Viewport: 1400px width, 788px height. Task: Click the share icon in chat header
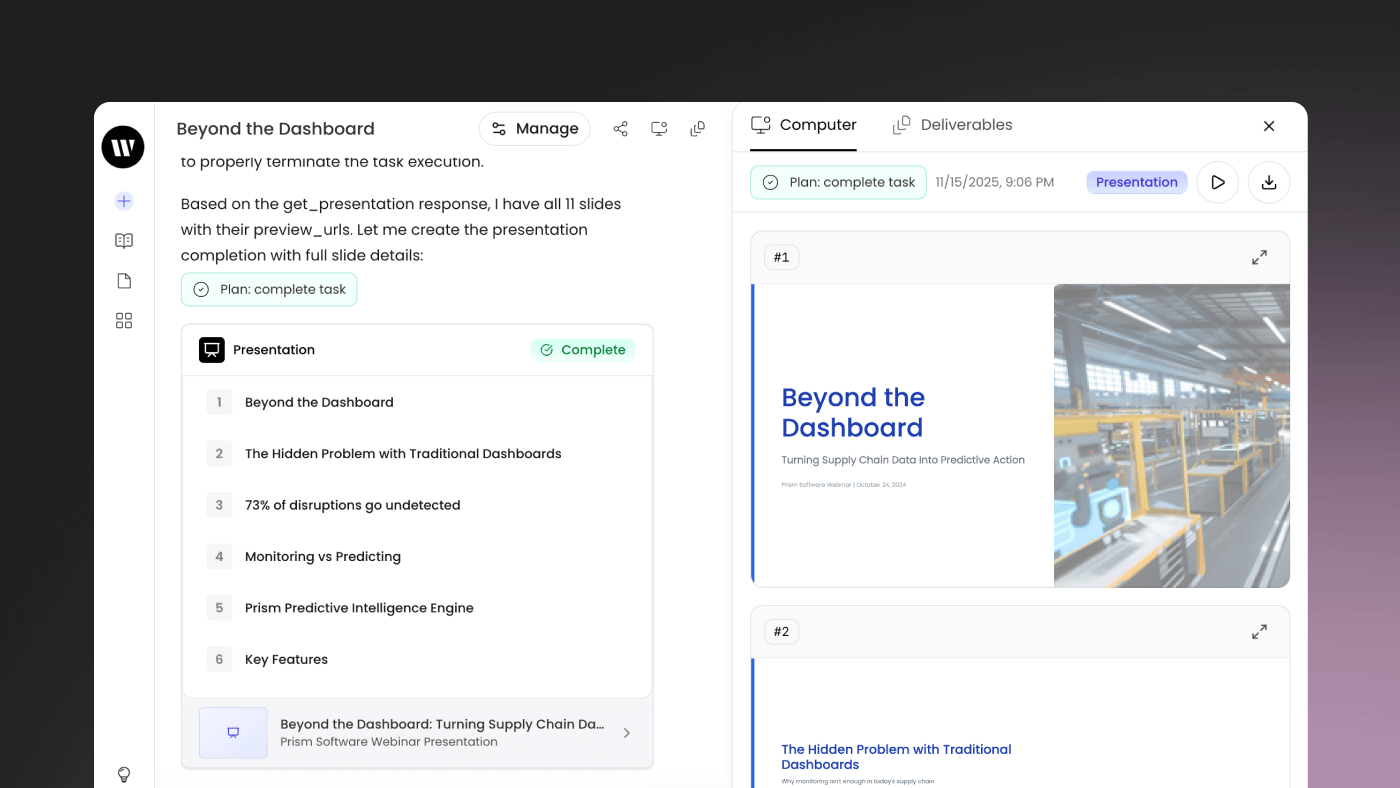point(621,129)
